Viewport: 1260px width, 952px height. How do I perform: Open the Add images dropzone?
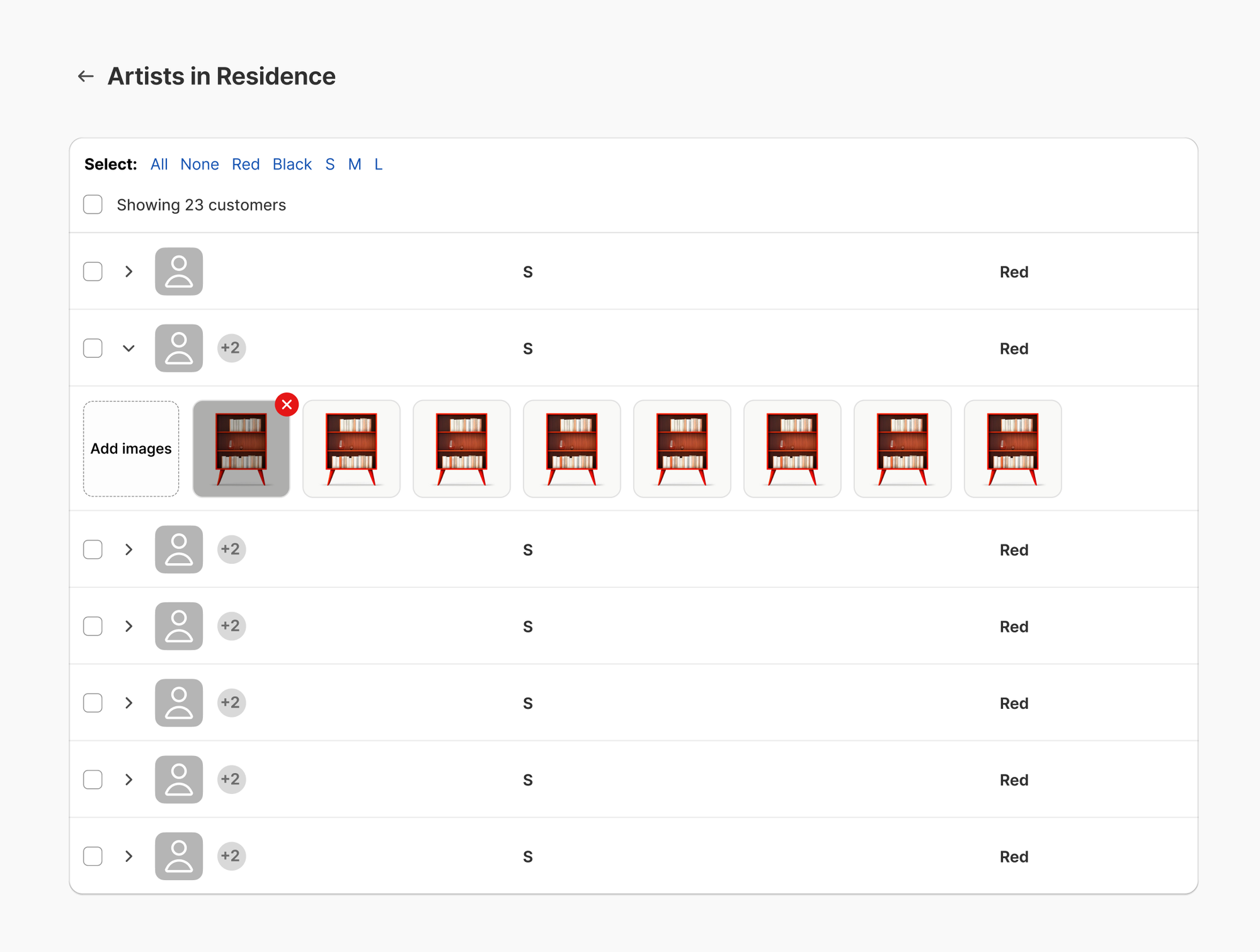(131, 449)
